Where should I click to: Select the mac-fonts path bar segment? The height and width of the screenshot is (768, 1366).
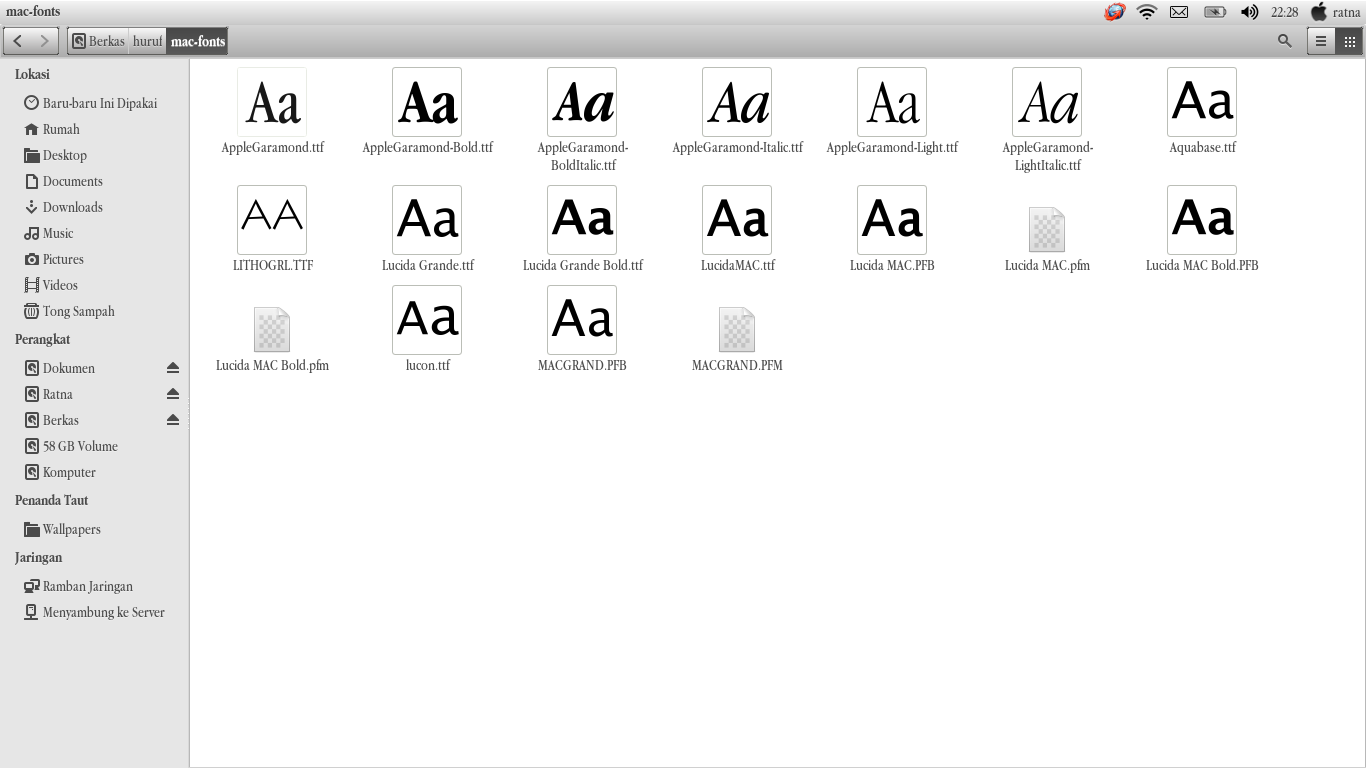point(198,41)
